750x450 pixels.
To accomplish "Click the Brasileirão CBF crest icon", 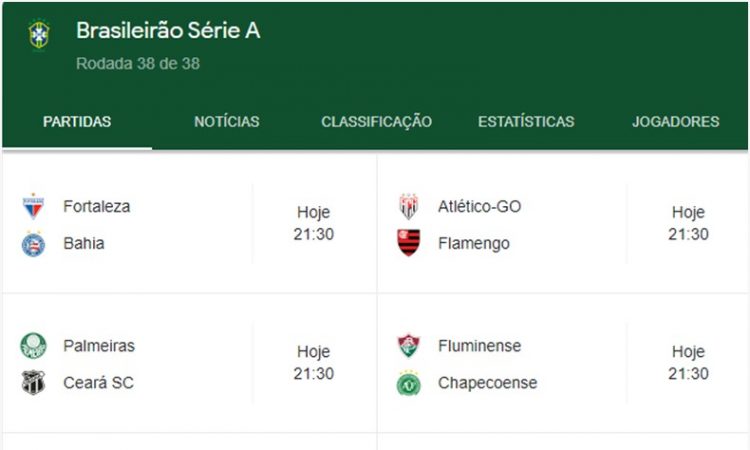I will [x=39, y=35].
